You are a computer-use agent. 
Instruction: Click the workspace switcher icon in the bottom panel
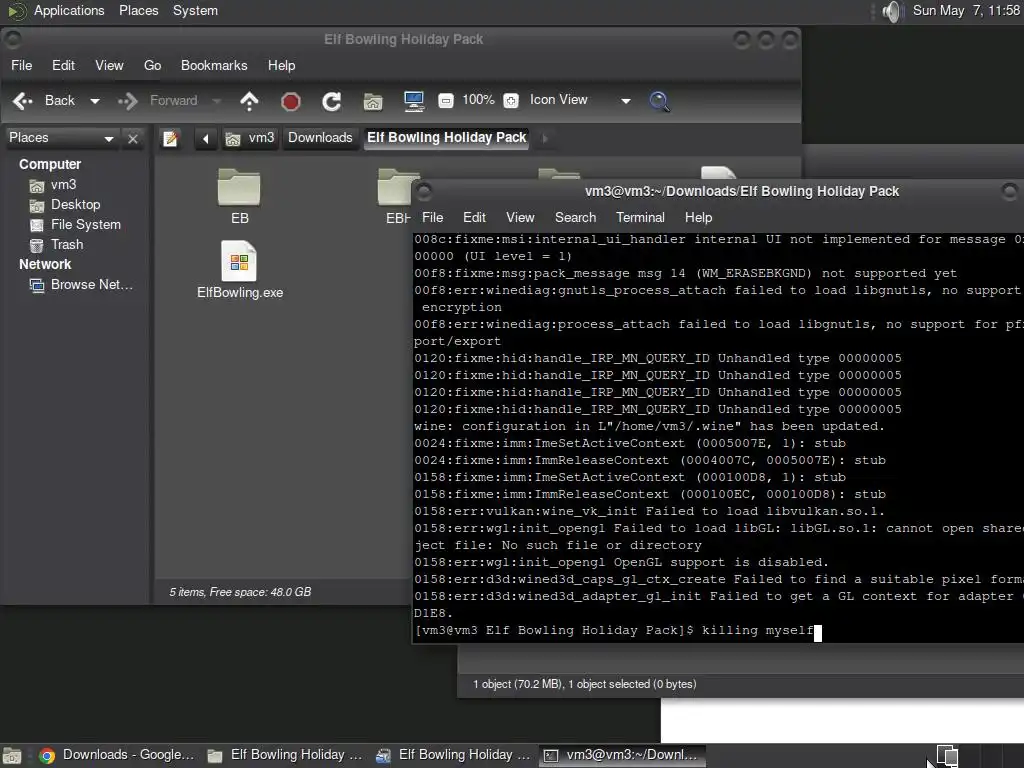click(x=947, y=756)
